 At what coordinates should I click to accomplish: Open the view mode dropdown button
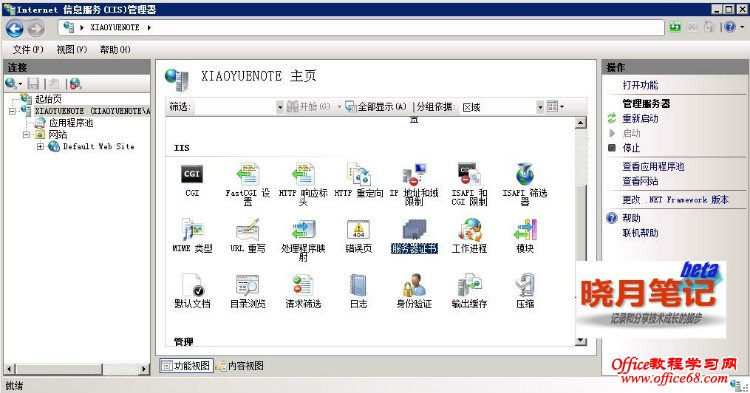[x=555, y=106]
